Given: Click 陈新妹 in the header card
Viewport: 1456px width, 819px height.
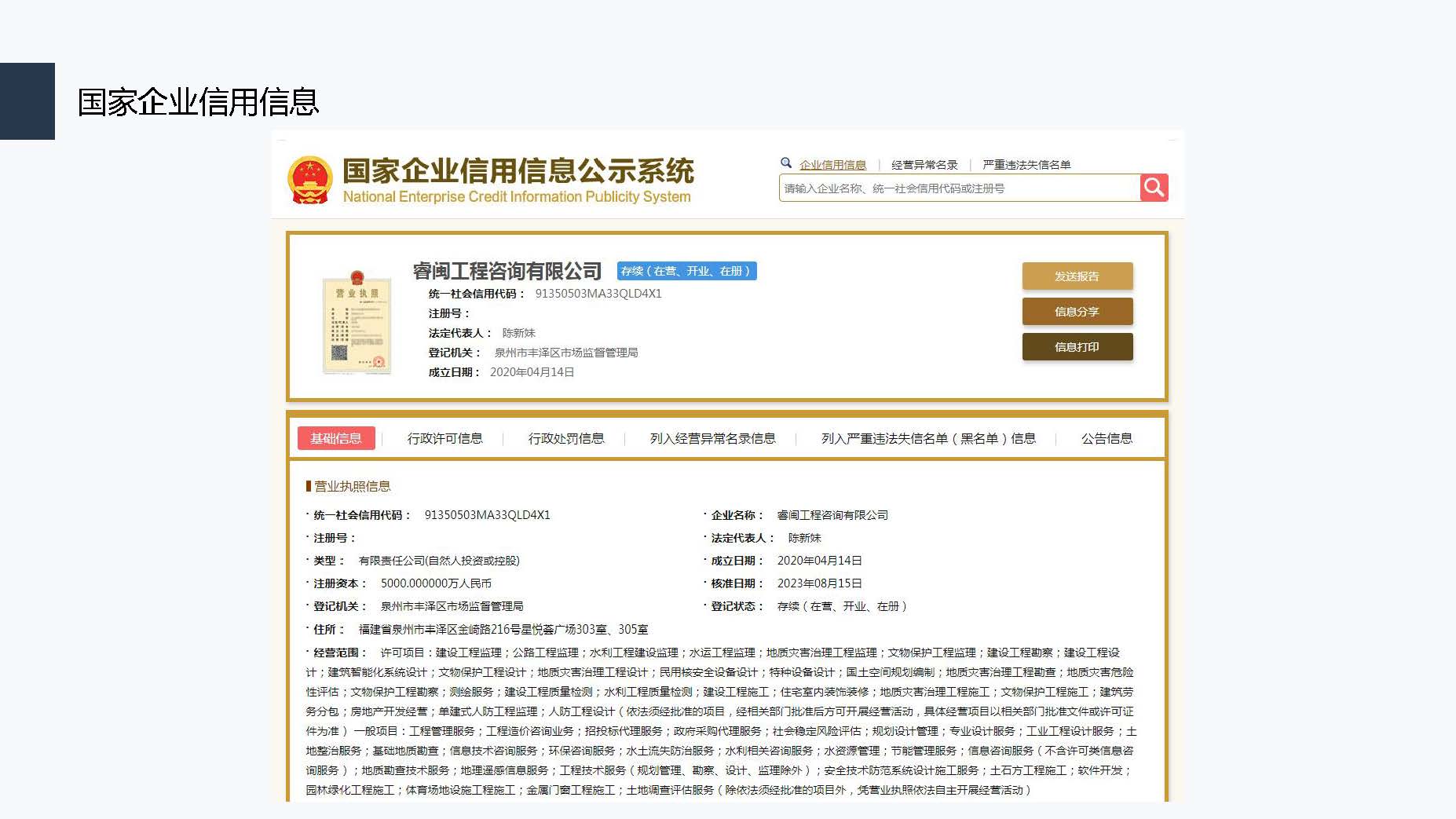Looking at the screenshot, I should (518, 333).
